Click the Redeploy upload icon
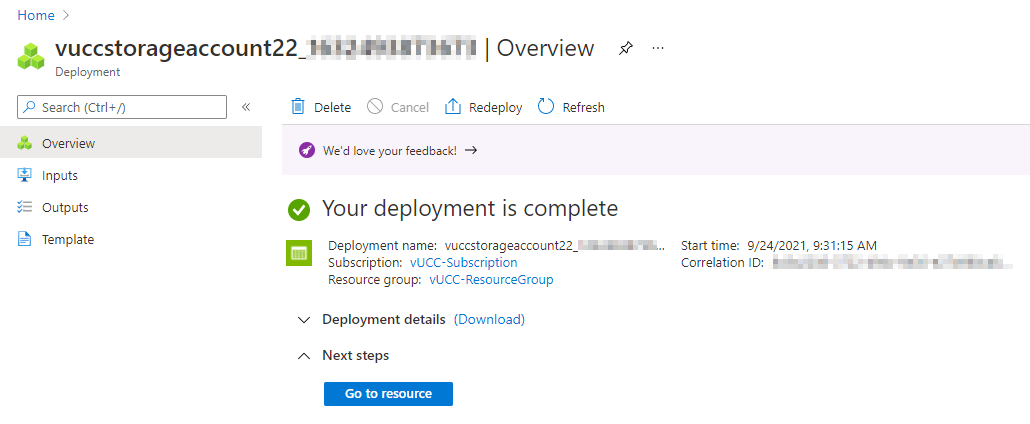1030x424 pixels. pos(453,107)
